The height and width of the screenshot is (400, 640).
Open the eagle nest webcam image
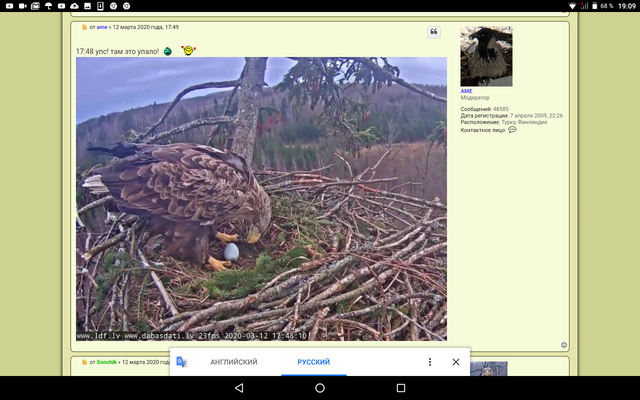(261, 199)
